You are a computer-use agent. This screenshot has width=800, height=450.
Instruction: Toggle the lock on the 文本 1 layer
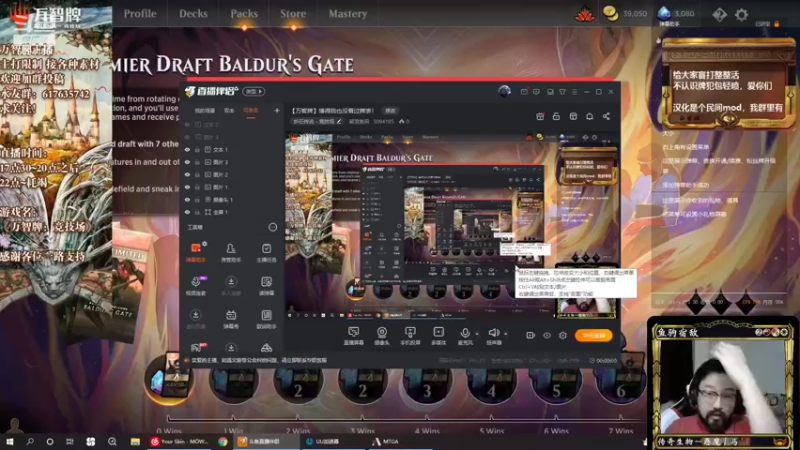click(x=197, y=149)
